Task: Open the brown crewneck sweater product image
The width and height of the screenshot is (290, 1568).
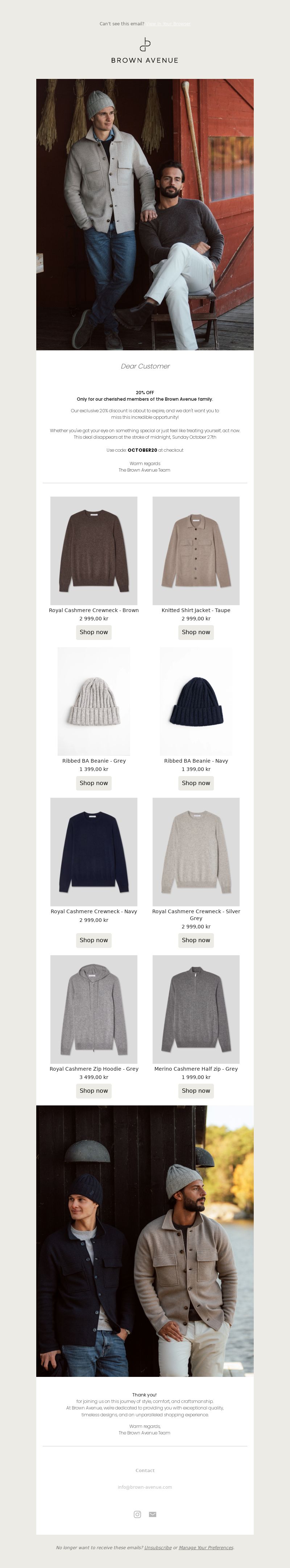Action: [94, 550]
